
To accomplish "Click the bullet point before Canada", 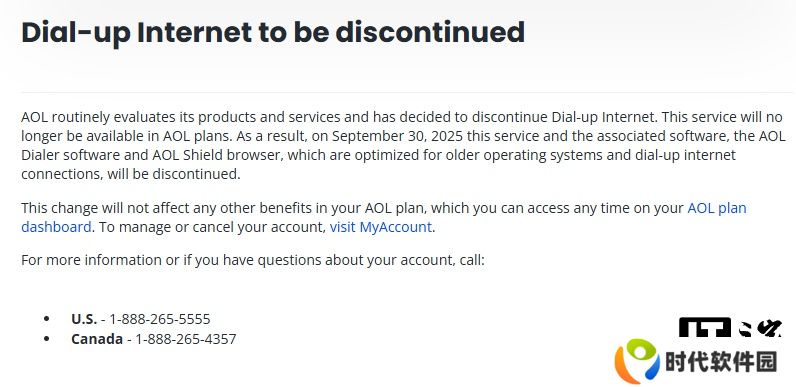I will tap(47, 339).
